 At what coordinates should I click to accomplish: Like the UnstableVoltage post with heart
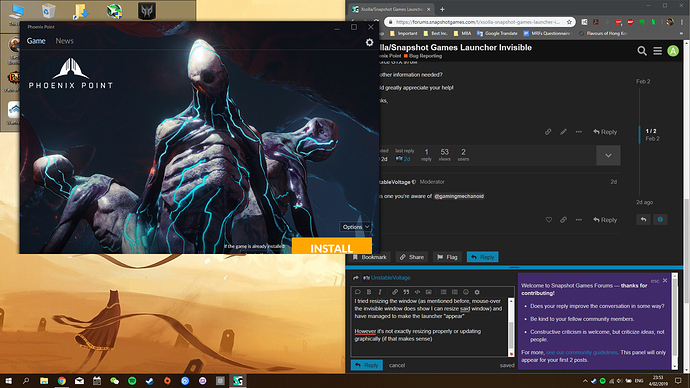(549, 220)
